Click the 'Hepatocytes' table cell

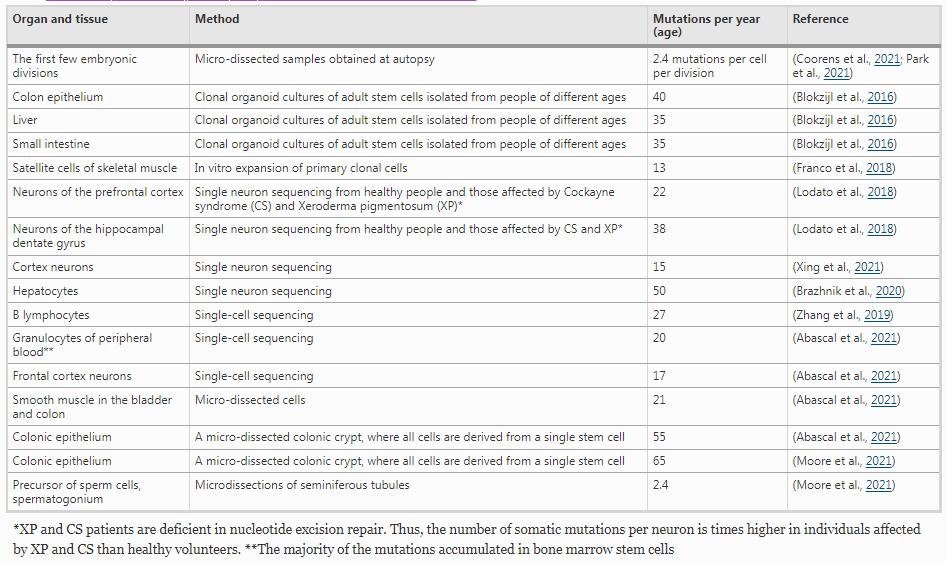(45, 291)
